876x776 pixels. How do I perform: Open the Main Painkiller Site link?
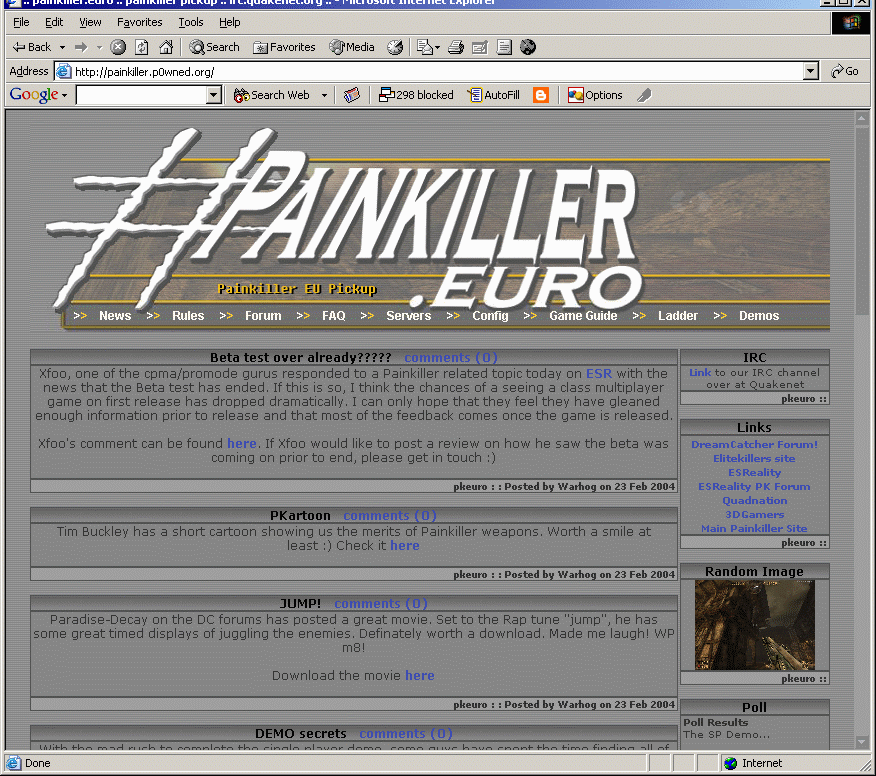(x=754, y=529)
